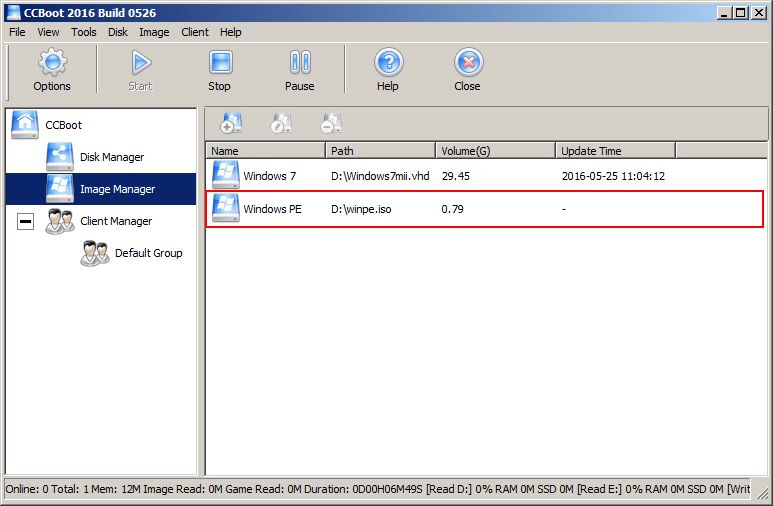Click the Image Manager windows-disk icon

60,189
